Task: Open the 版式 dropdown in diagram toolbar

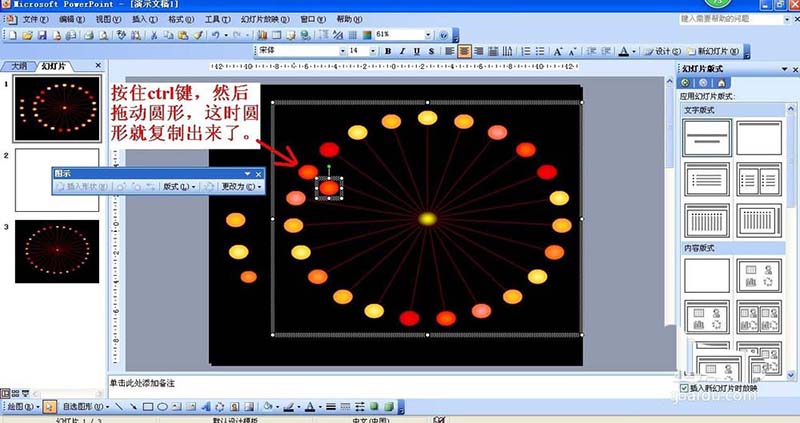Action: pyautogui.click(x=179, y=187)
